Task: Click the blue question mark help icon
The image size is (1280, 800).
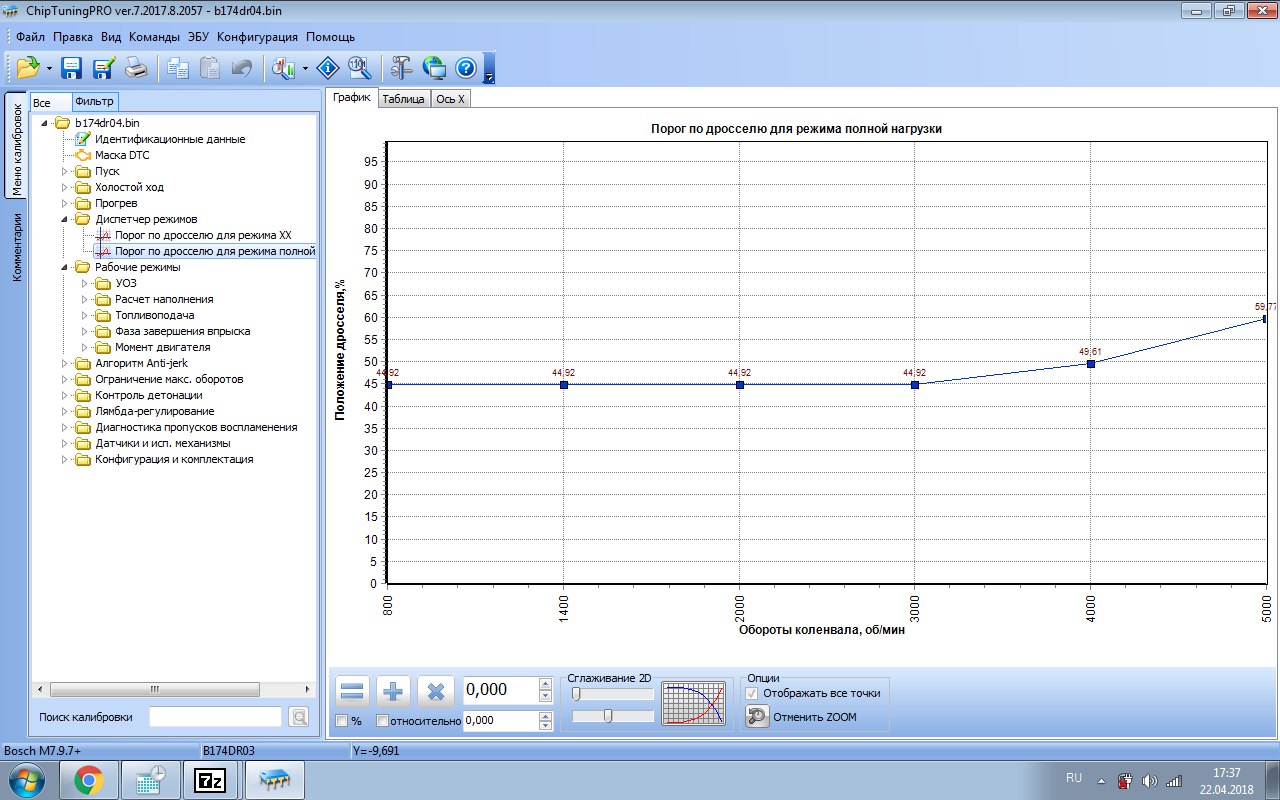Action: point(465,68)
